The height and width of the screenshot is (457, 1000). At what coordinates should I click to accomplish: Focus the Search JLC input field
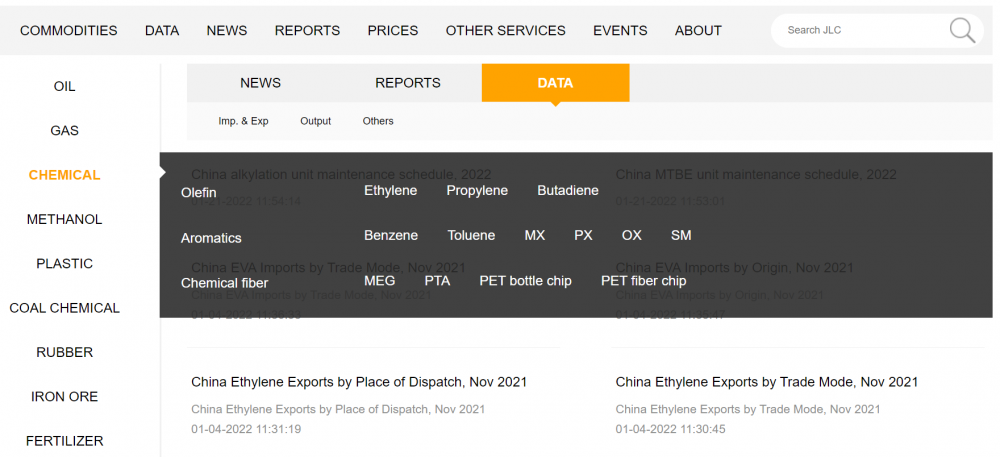(x=861, y=30)
